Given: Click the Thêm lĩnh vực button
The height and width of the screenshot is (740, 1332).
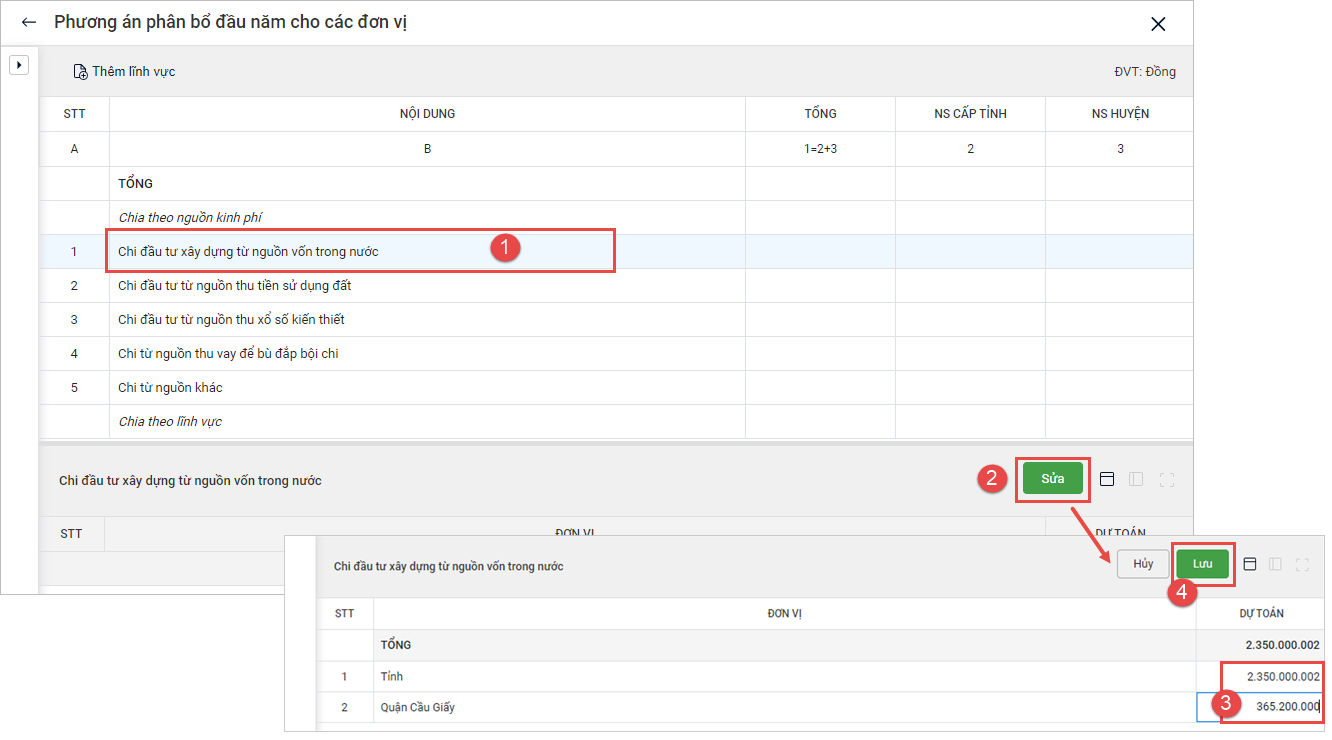Looking at the screenshot, I should coord(124,72).
